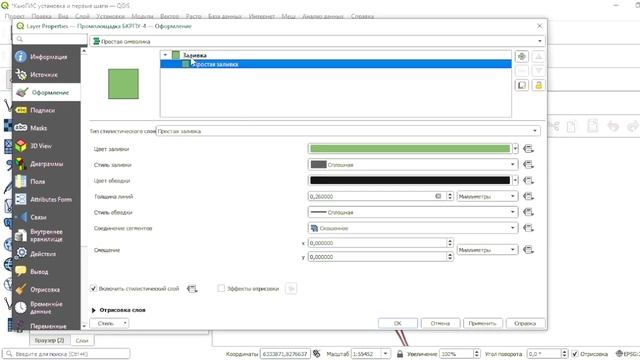
Task: Open the Информация section
Action: click(47, 57)
